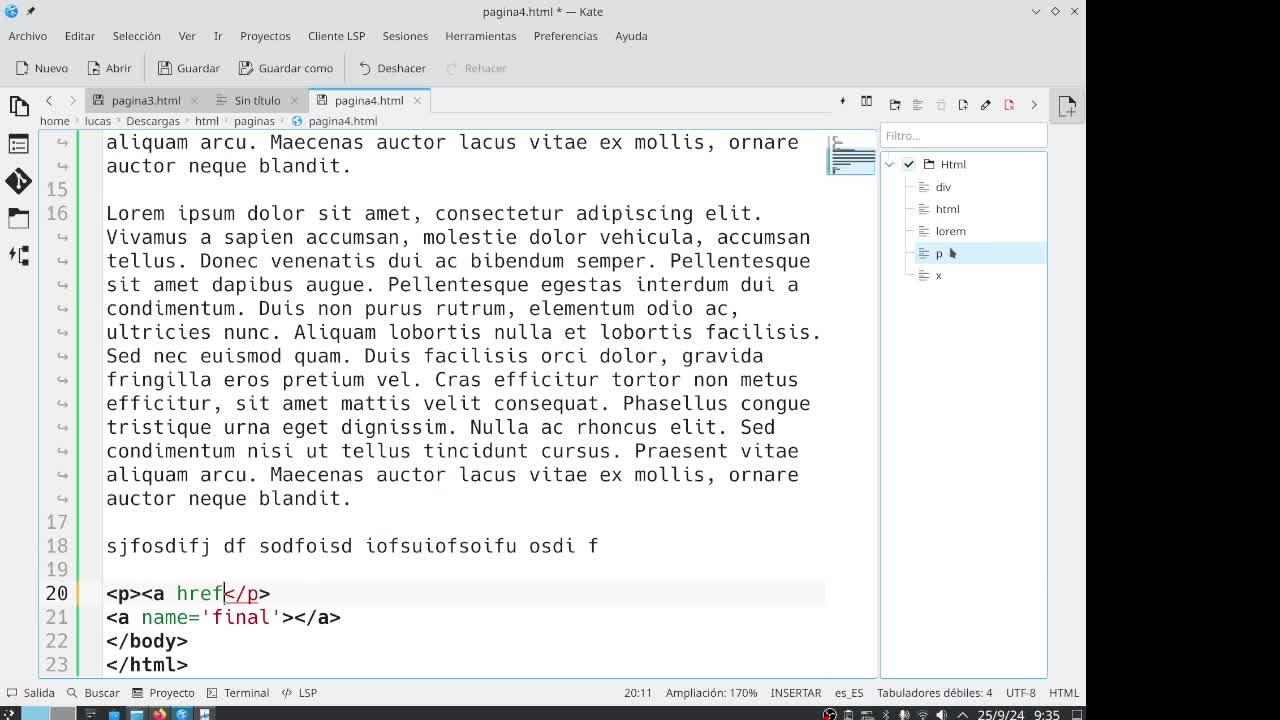The width and height of the screenshot is (1280, 720).
Task: Click the OBS icon in system tray
Action: click(830, 714)
